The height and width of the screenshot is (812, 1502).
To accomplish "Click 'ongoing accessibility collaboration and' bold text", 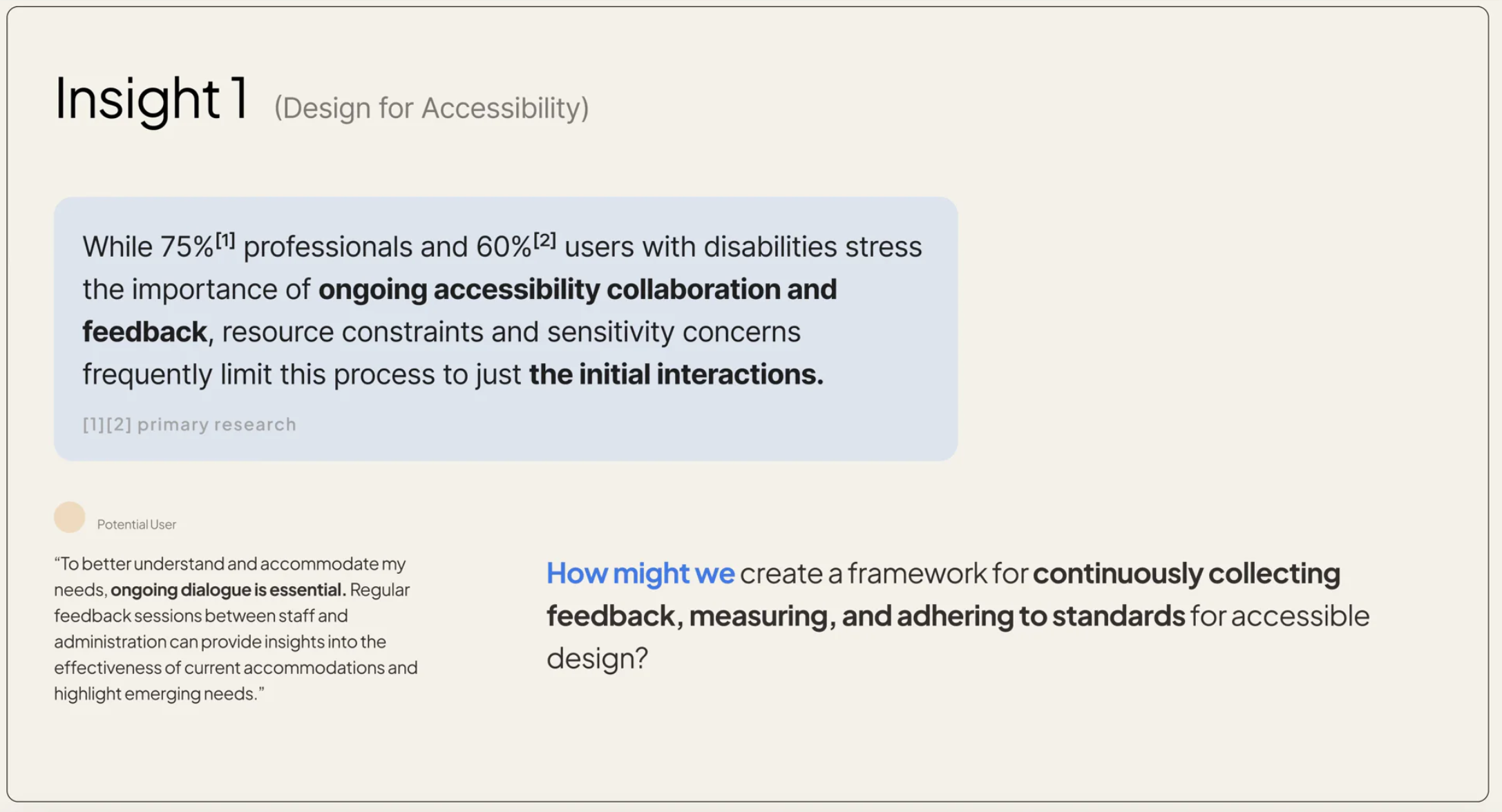I will pyautogui.click(x=578, y=289).
